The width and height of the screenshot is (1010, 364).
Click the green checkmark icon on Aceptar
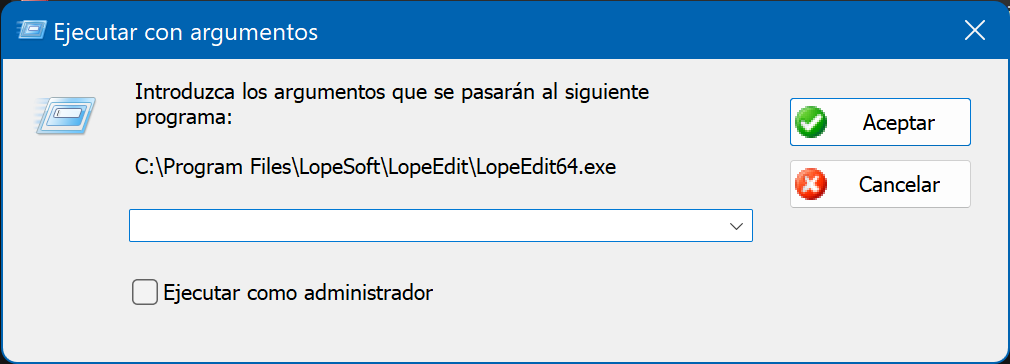pos(811,122)
